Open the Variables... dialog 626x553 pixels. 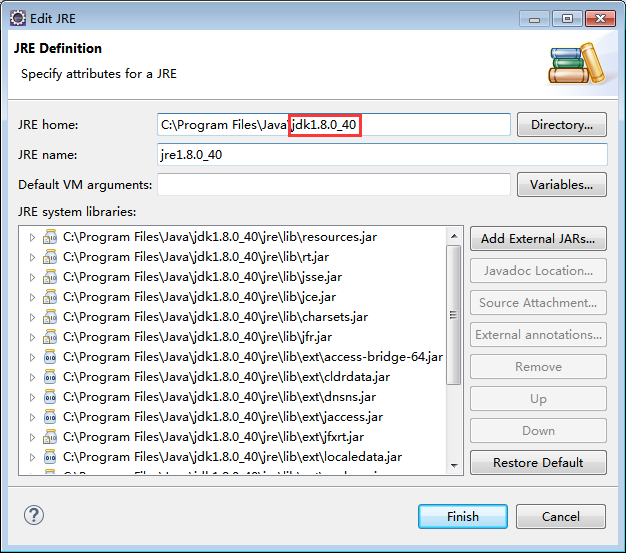click(x=562, y=184)
